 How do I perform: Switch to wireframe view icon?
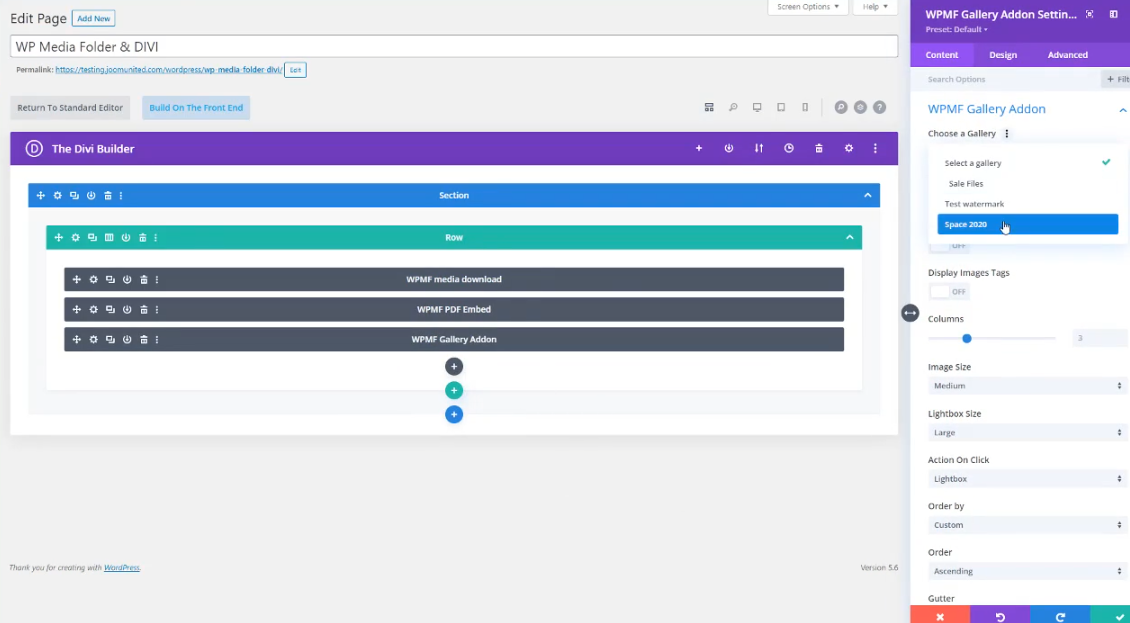click(709, 107)
